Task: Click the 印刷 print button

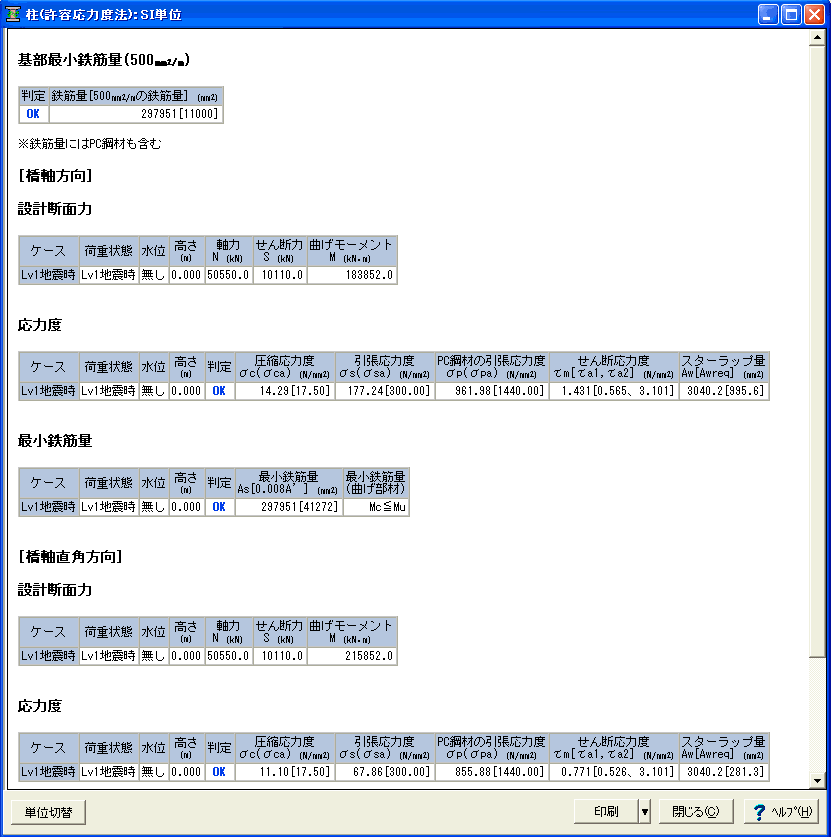Action: (x=606, y=812)
